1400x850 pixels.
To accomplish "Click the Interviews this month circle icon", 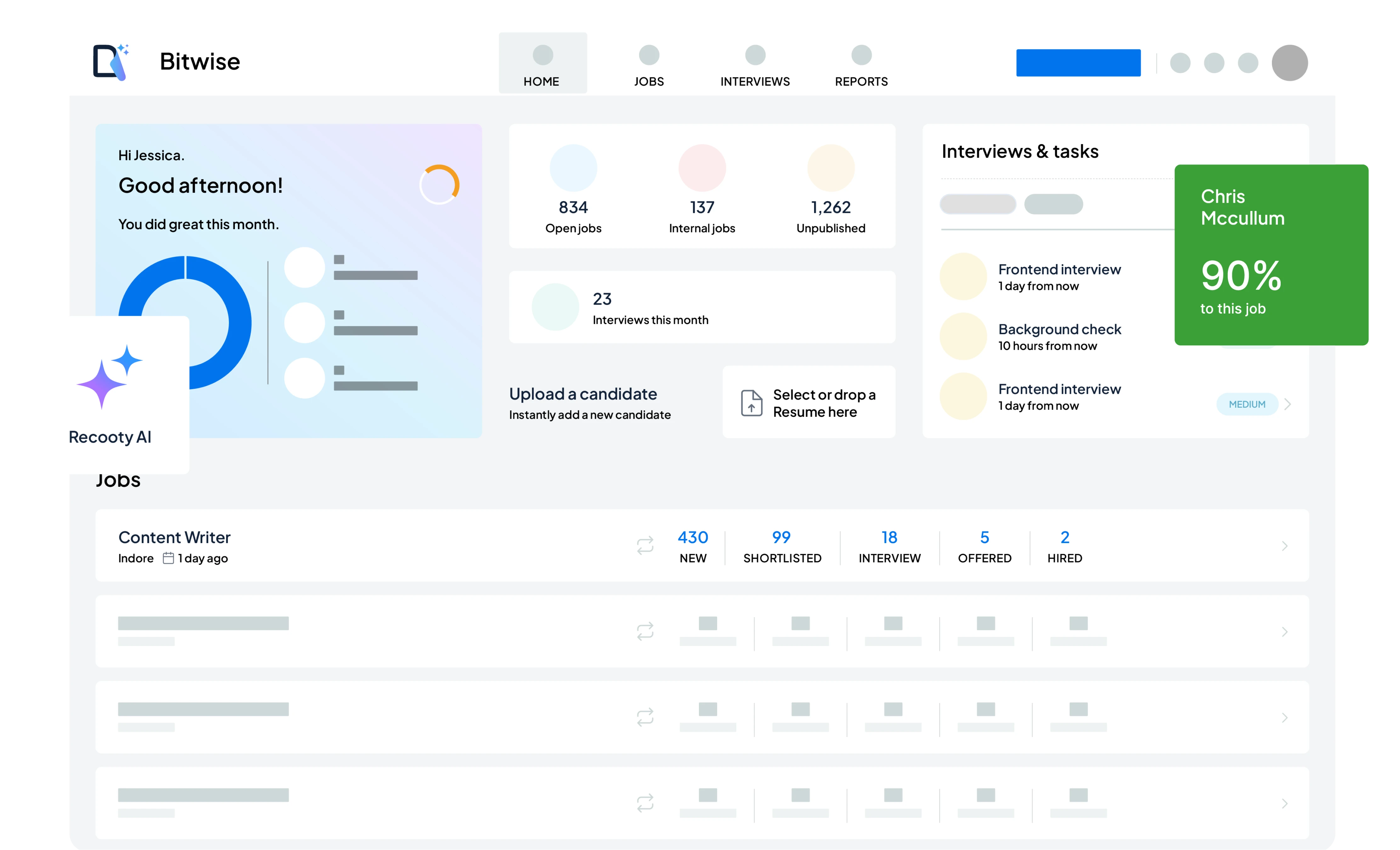I will (x=555, y=307).
